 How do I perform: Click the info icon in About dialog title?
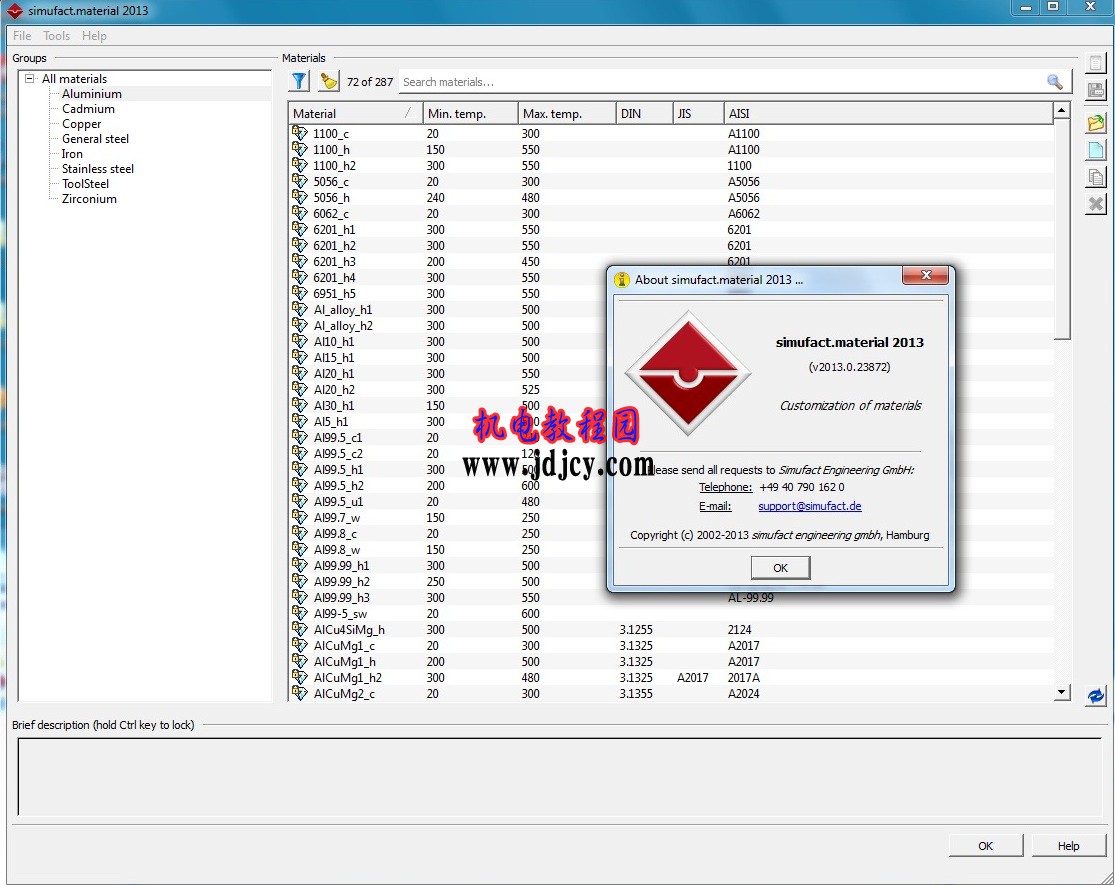pyautogui.click(x=621, y=279)
